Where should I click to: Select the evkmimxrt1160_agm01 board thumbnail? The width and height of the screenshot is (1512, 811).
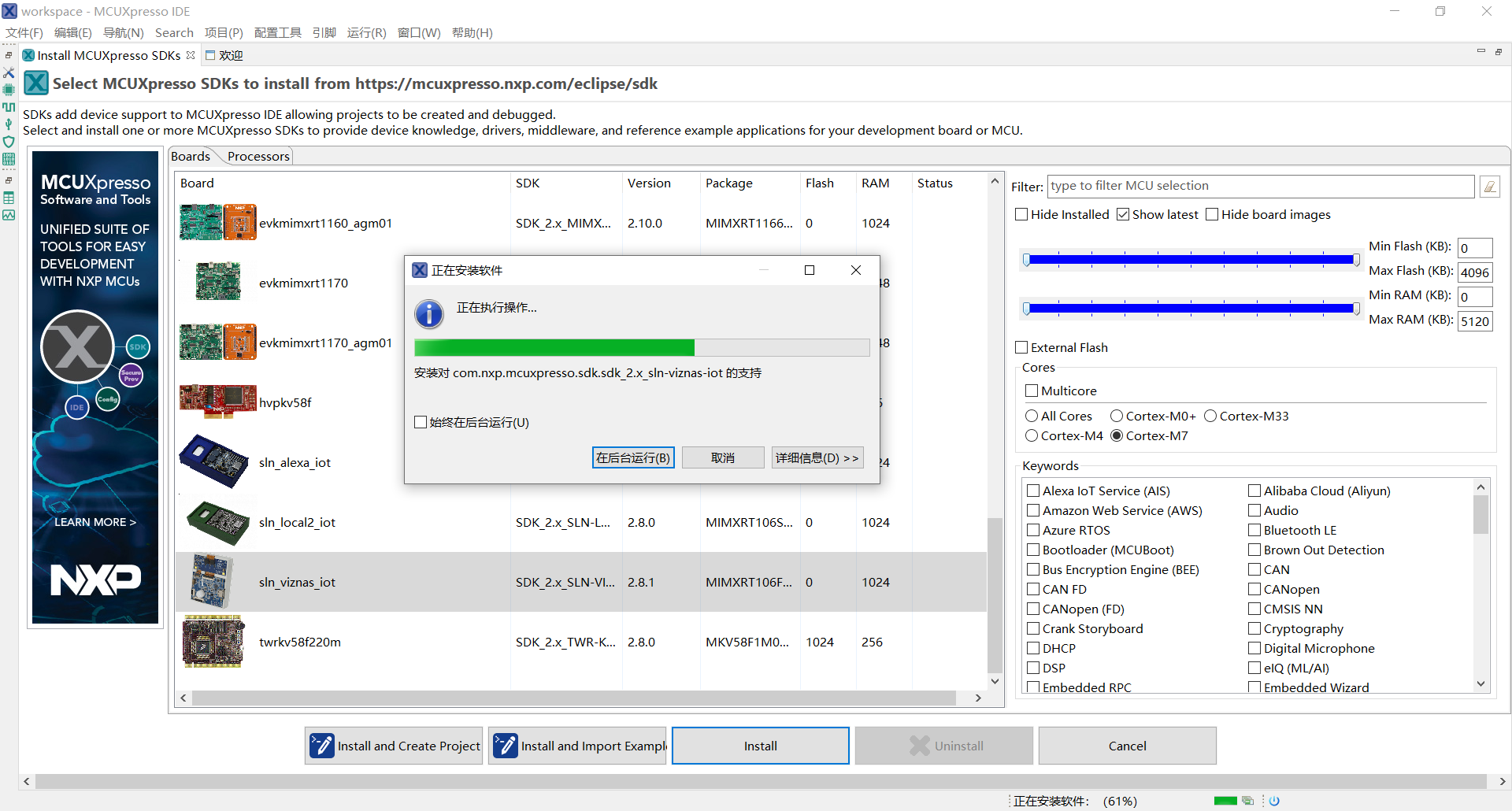(218, 223)
